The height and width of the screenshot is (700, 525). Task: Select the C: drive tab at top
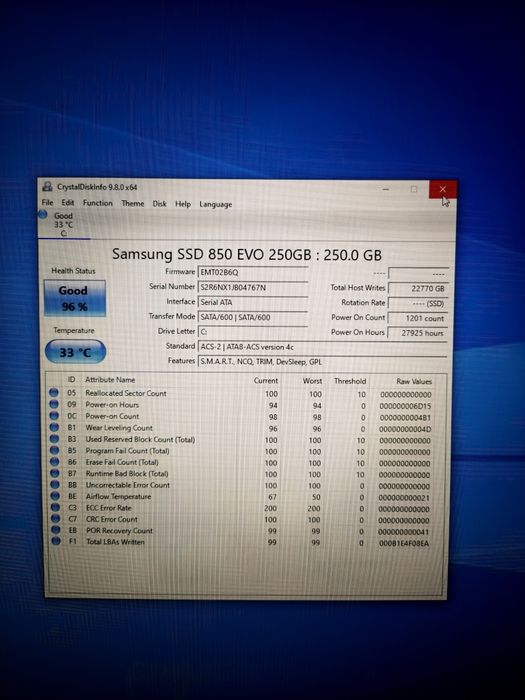pos(64,225)
